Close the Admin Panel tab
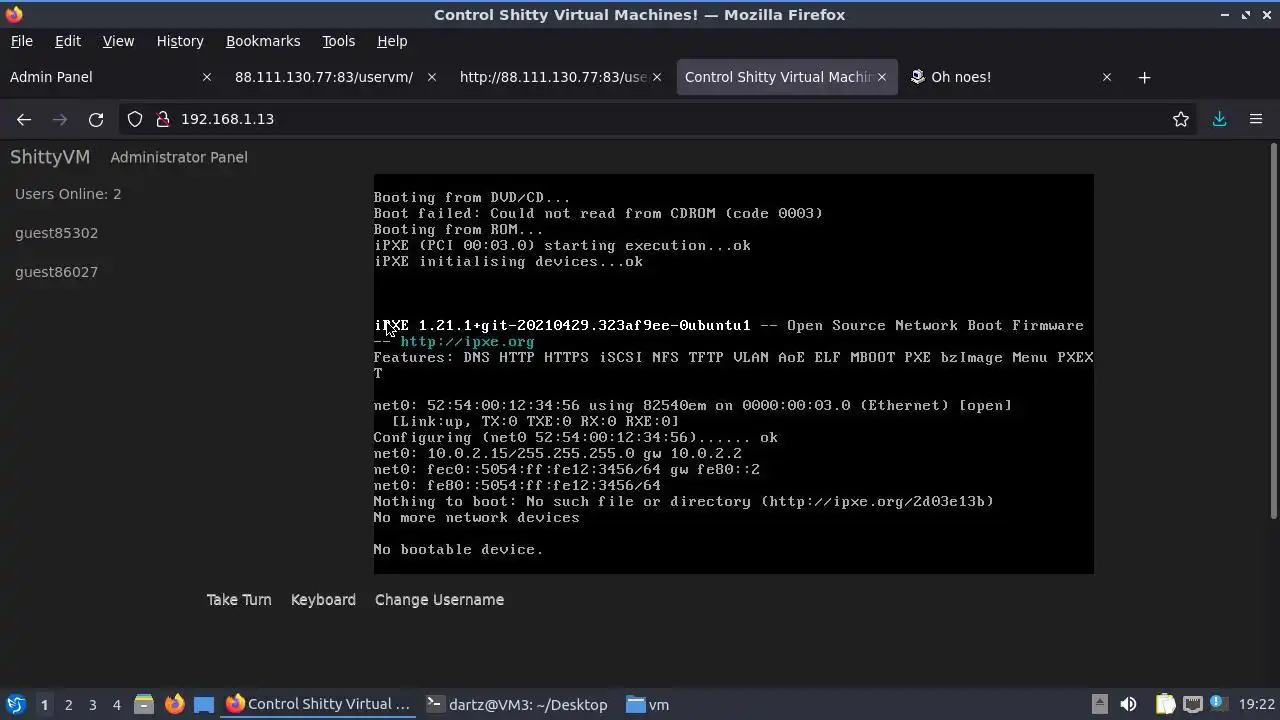The image size is (1280, 720). [207, 77]
